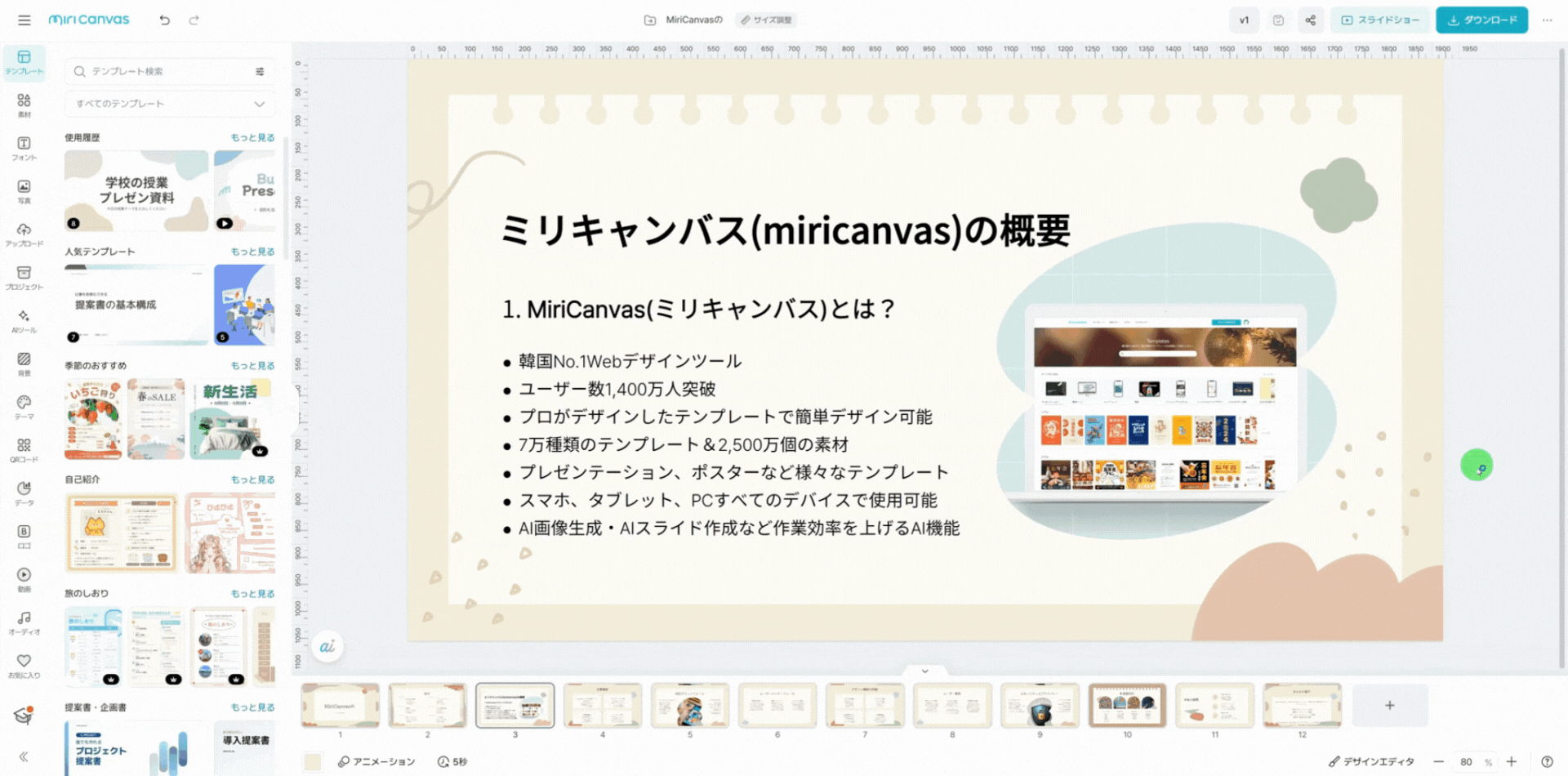Zoom out with the minus button
The width and height of the screenshot is (1568, 776).
[1438, 761]
